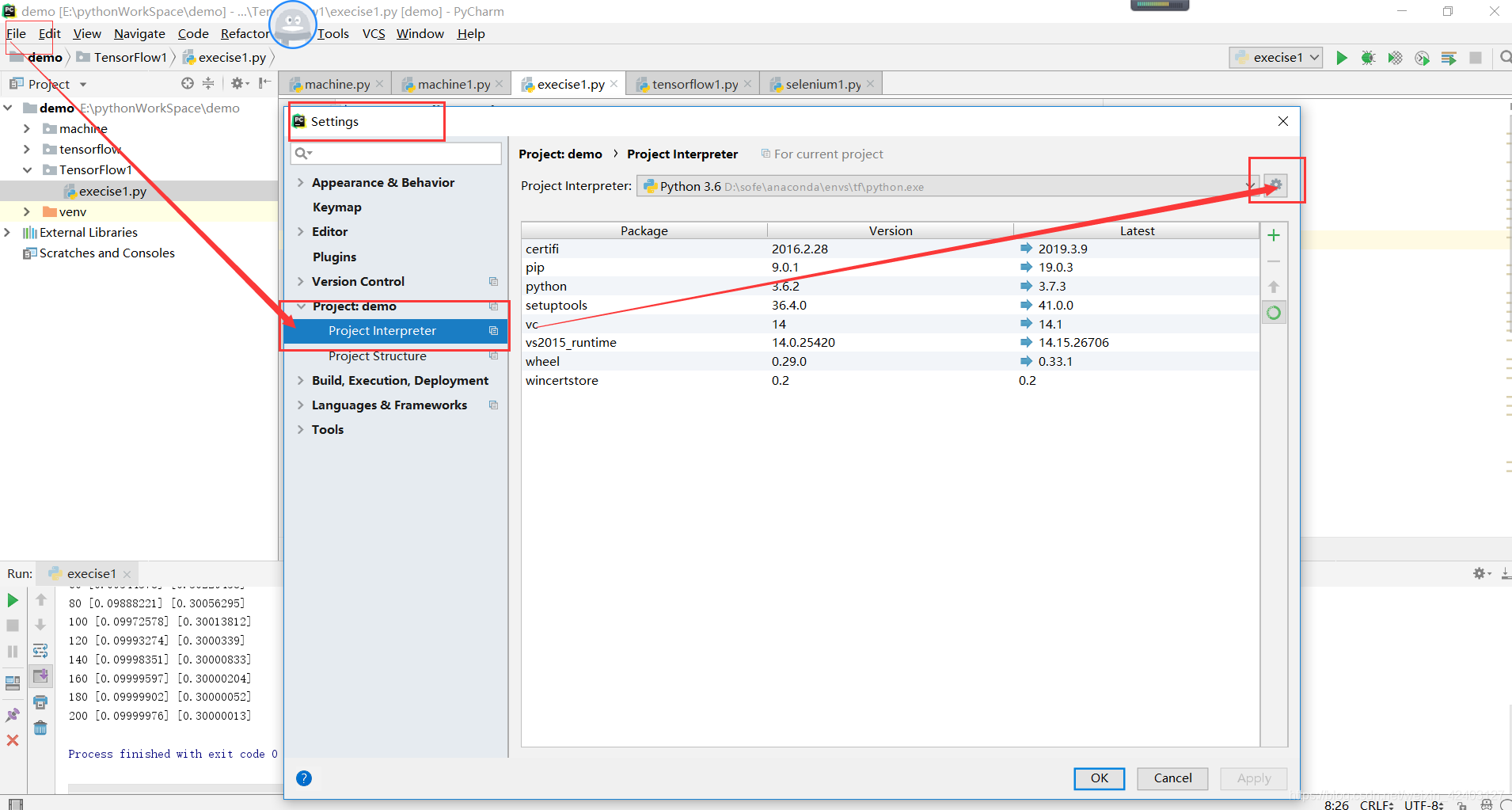
Task: Click the Run panel pause output icon
Action: tap(13, 652)
